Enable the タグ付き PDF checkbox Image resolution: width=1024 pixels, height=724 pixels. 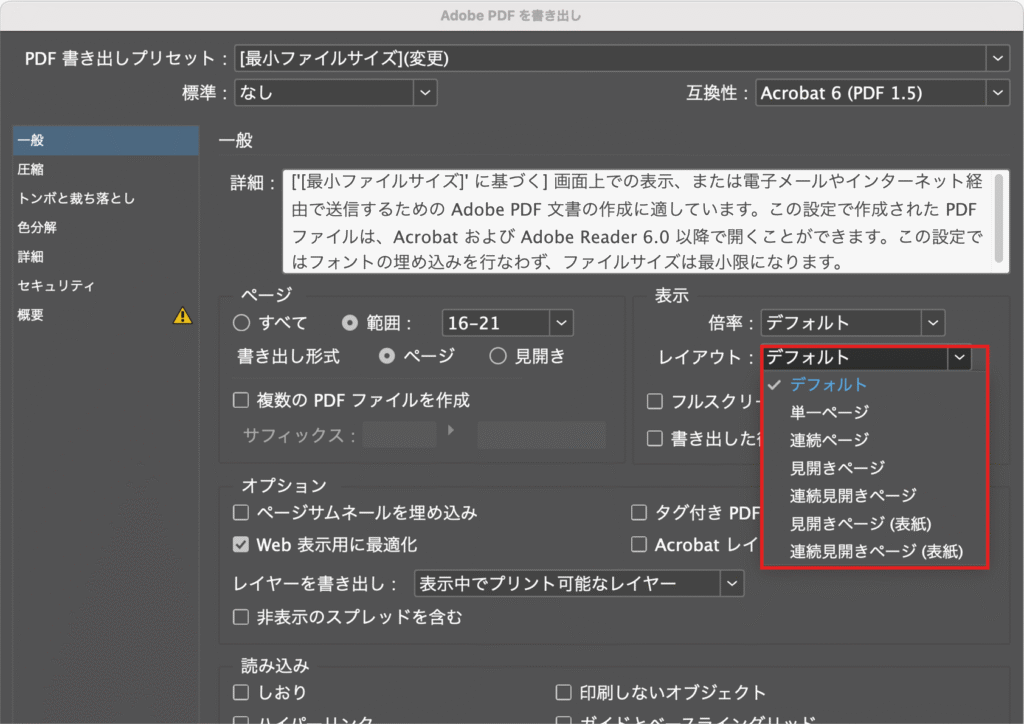click(x=639, y=512)
